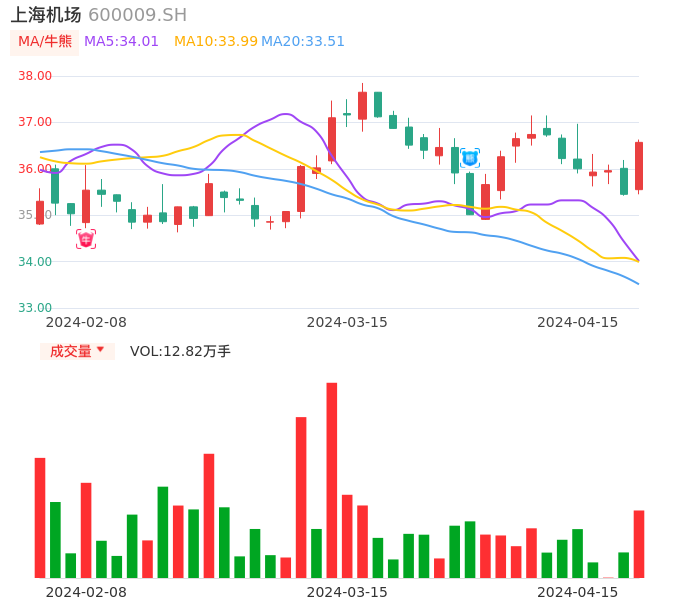Click the last red volume bar on the right

[x=639, y=544]
